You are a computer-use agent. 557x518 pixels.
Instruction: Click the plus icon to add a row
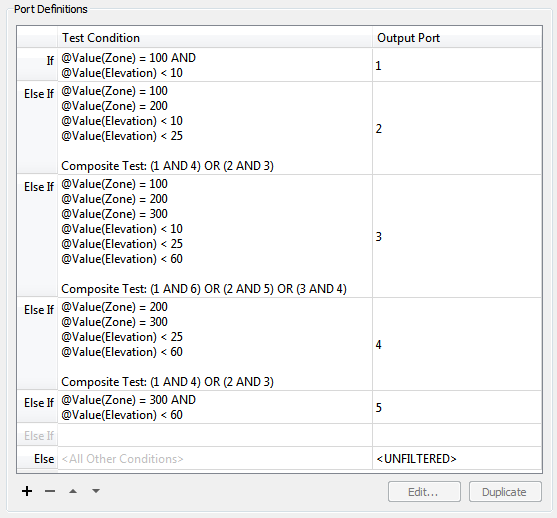pos(27,491)
